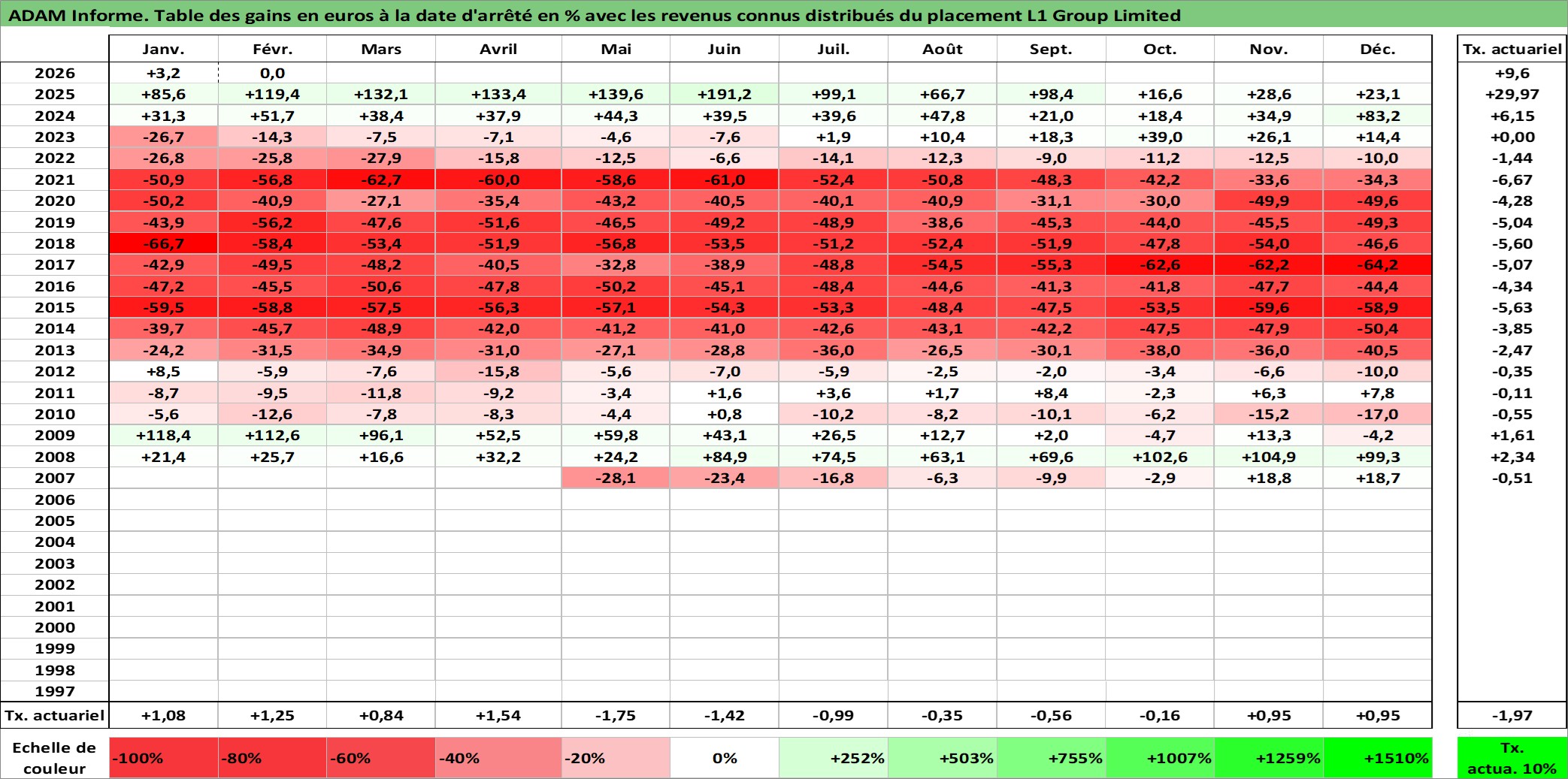
Task: Select the +755% green scale swatch
Action: coord(1051,758)
